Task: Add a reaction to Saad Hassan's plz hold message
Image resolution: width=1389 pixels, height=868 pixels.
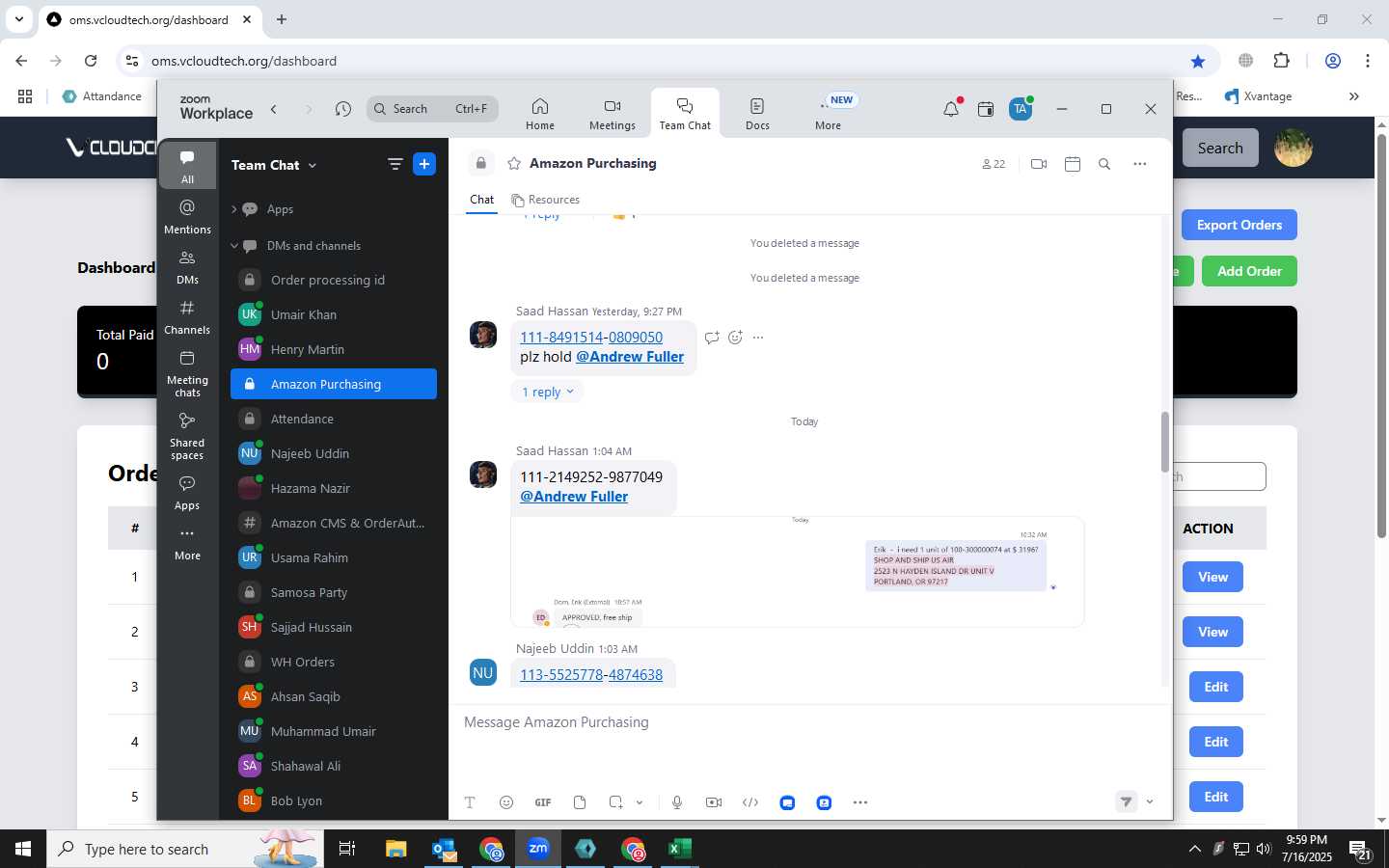Action: tap(735, 338)
